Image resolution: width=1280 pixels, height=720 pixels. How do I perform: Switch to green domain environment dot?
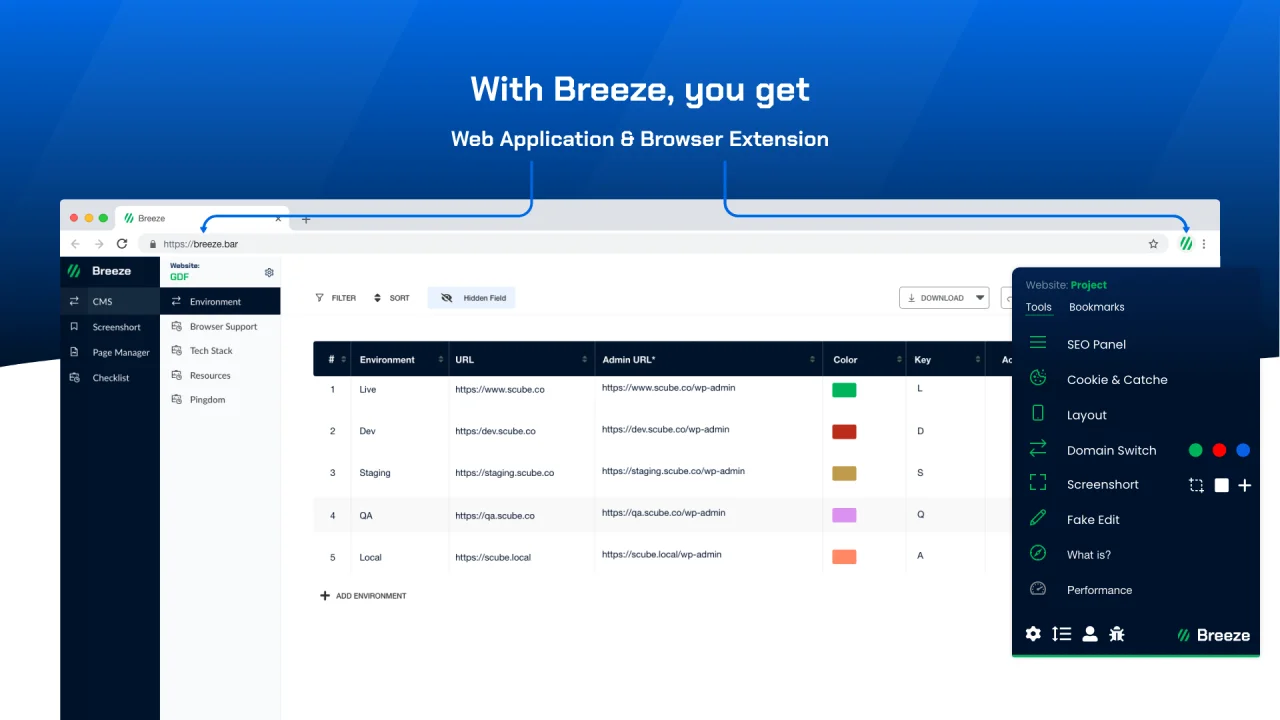click(1195, 450)
